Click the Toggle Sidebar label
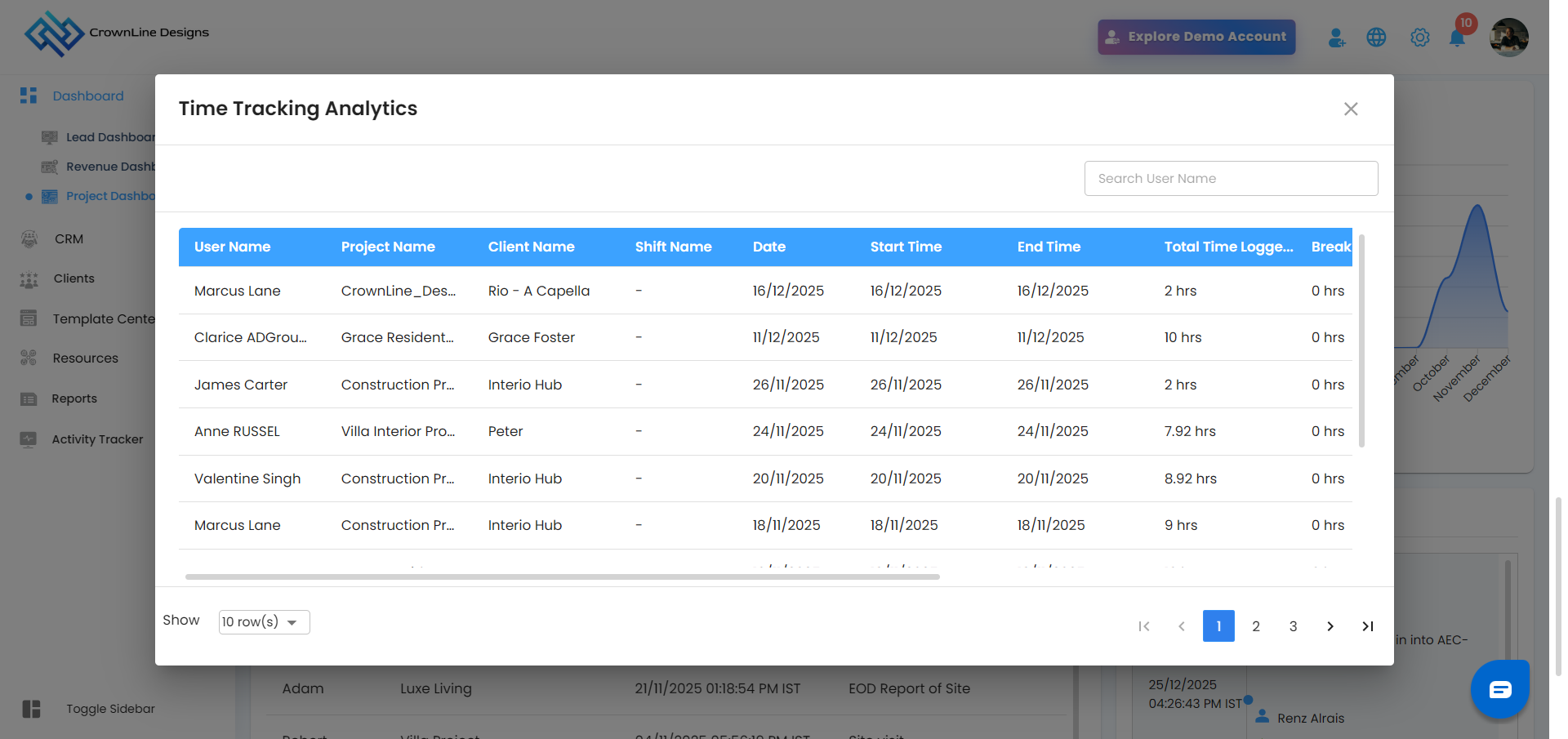 111,709
